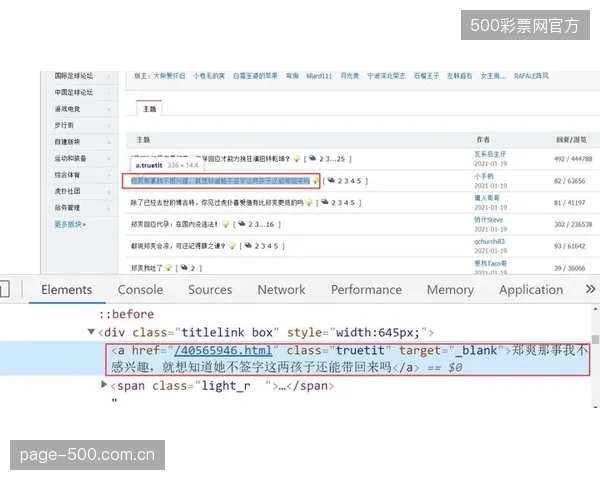Open the Performance tab
Screen dimensions: 600x480
[366, 290]
